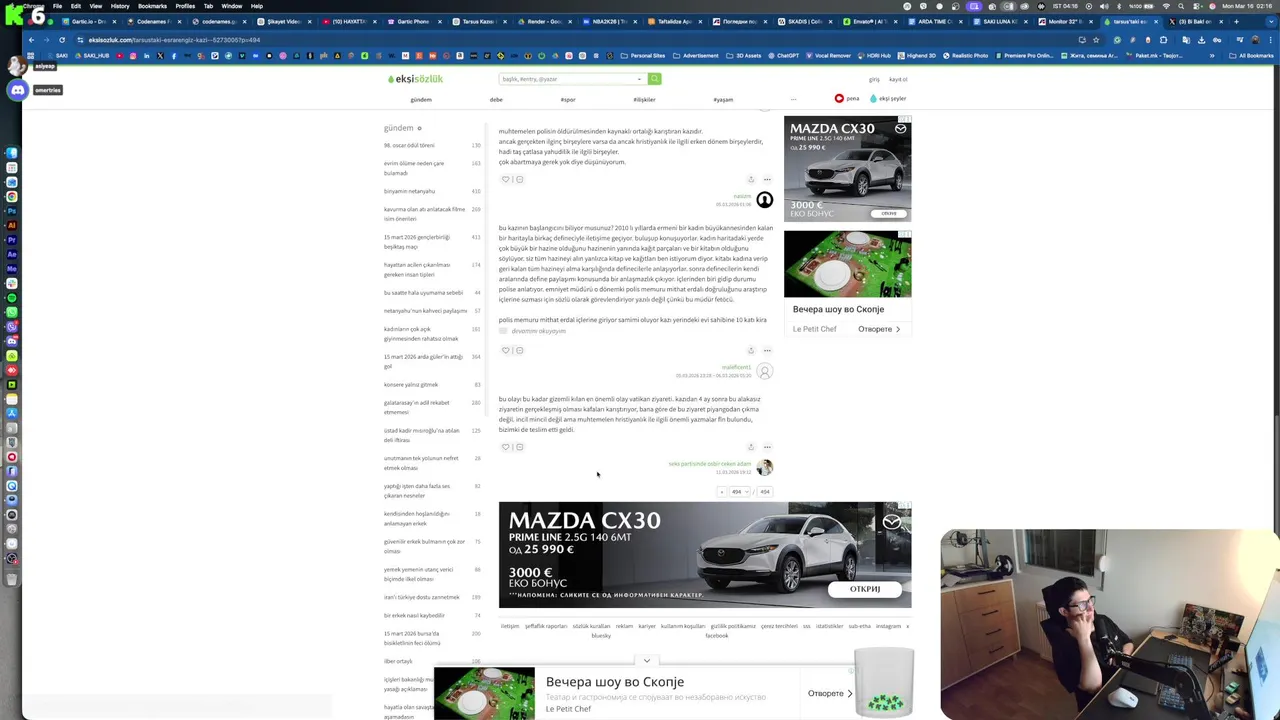Image resolution: width=1280 pixels, height=720 pixels.
Task: Open comment icon on maleficent1's entry
Action: (519, 350)
